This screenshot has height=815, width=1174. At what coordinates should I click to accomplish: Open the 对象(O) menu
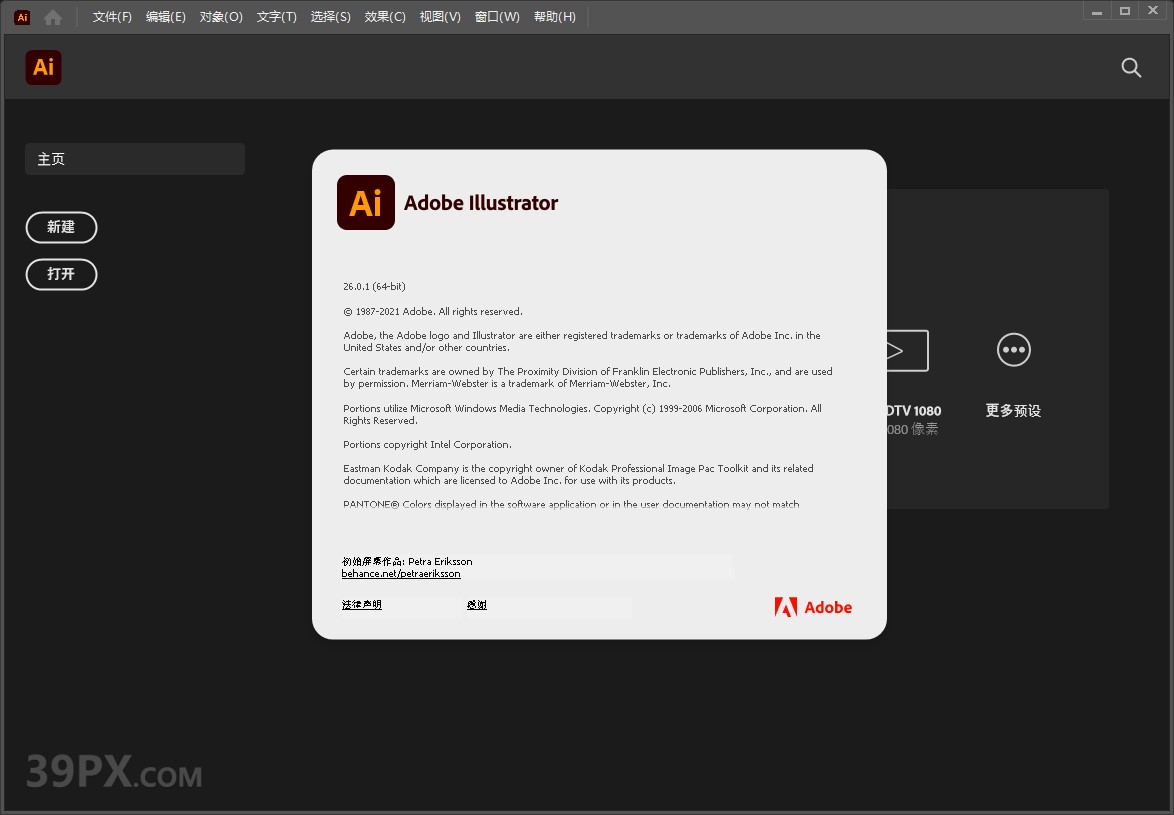(221, 16)
